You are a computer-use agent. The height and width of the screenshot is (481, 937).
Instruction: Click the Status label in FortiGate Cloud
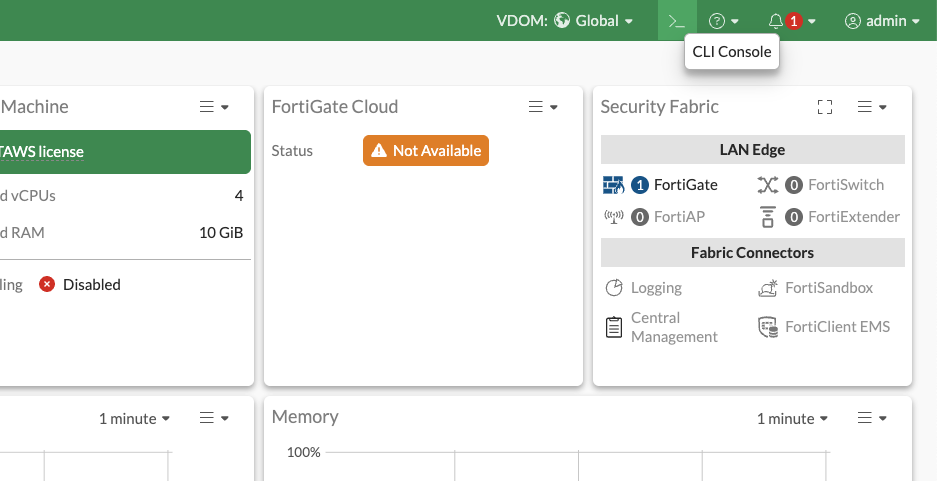(x=292, y=151)
